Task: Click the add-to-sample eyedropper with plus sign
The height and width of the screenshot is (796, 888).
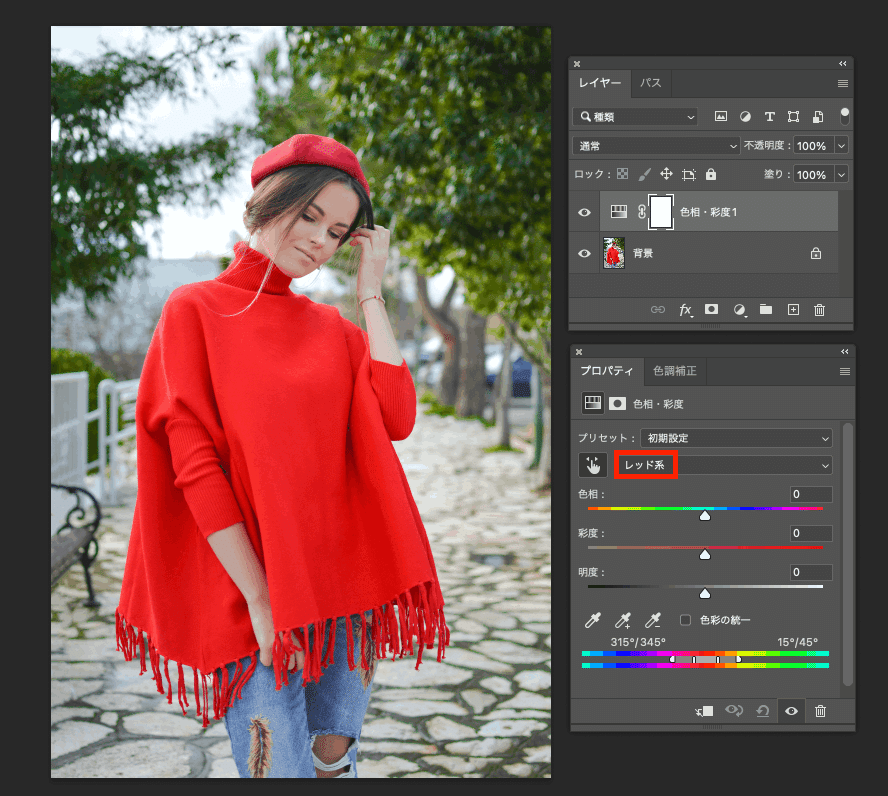Action: pos(621,620)
